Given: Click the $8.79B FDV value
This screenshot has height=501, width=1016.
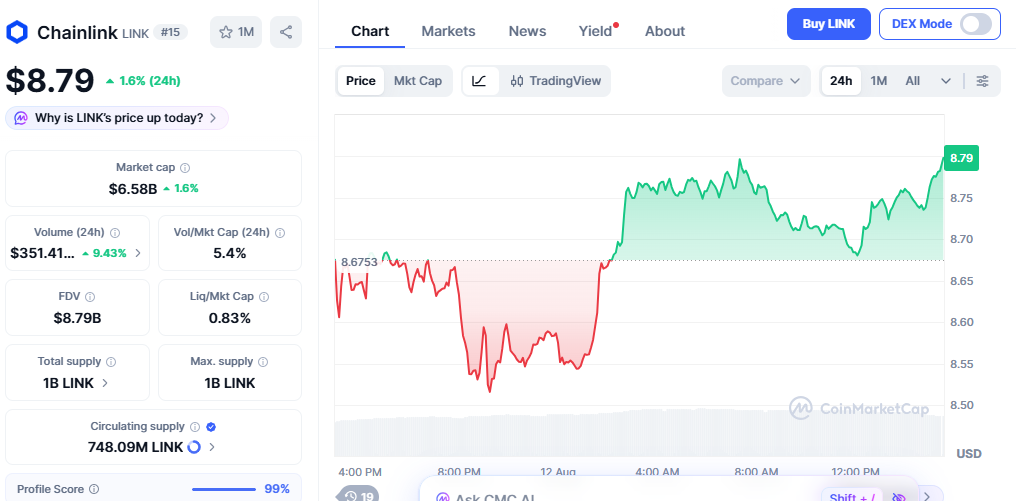Looking at the screenshot, I should 77,318.
